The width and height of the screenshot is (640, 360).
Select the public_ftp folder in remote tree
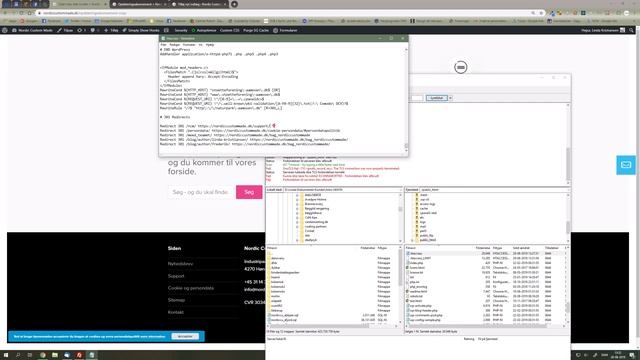pyautogui.click(x=427, y=236)
